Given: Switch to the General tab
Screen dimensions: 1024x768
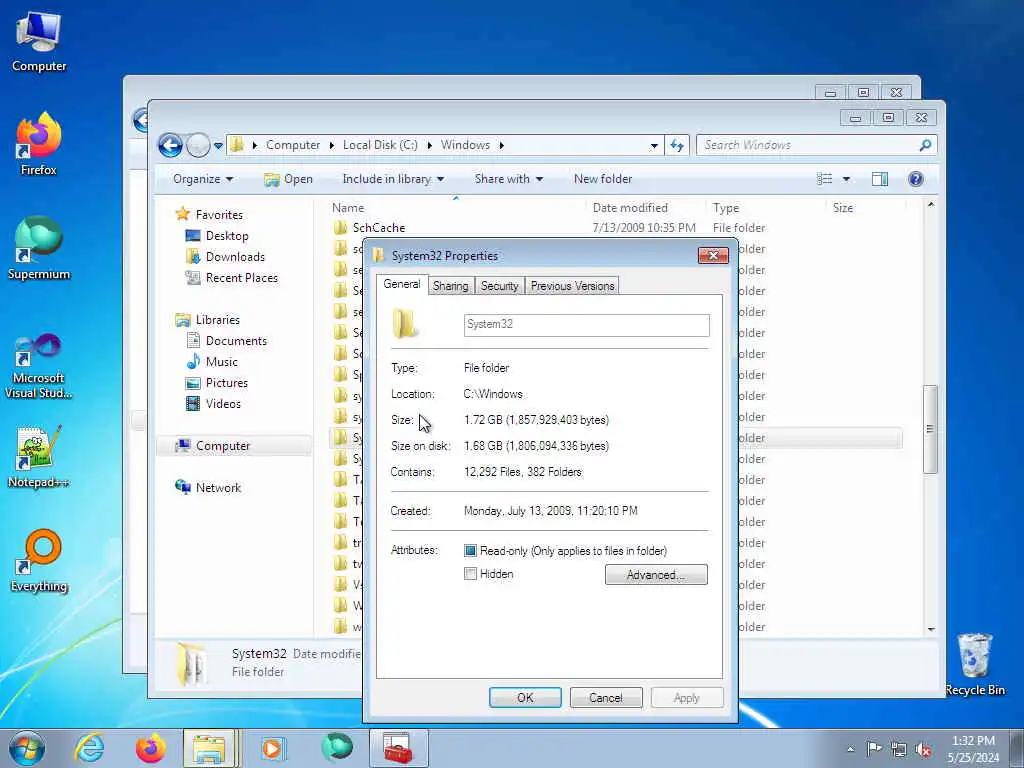Looking at the screenshot, I should pyautogui.click(x=402, y=284).
